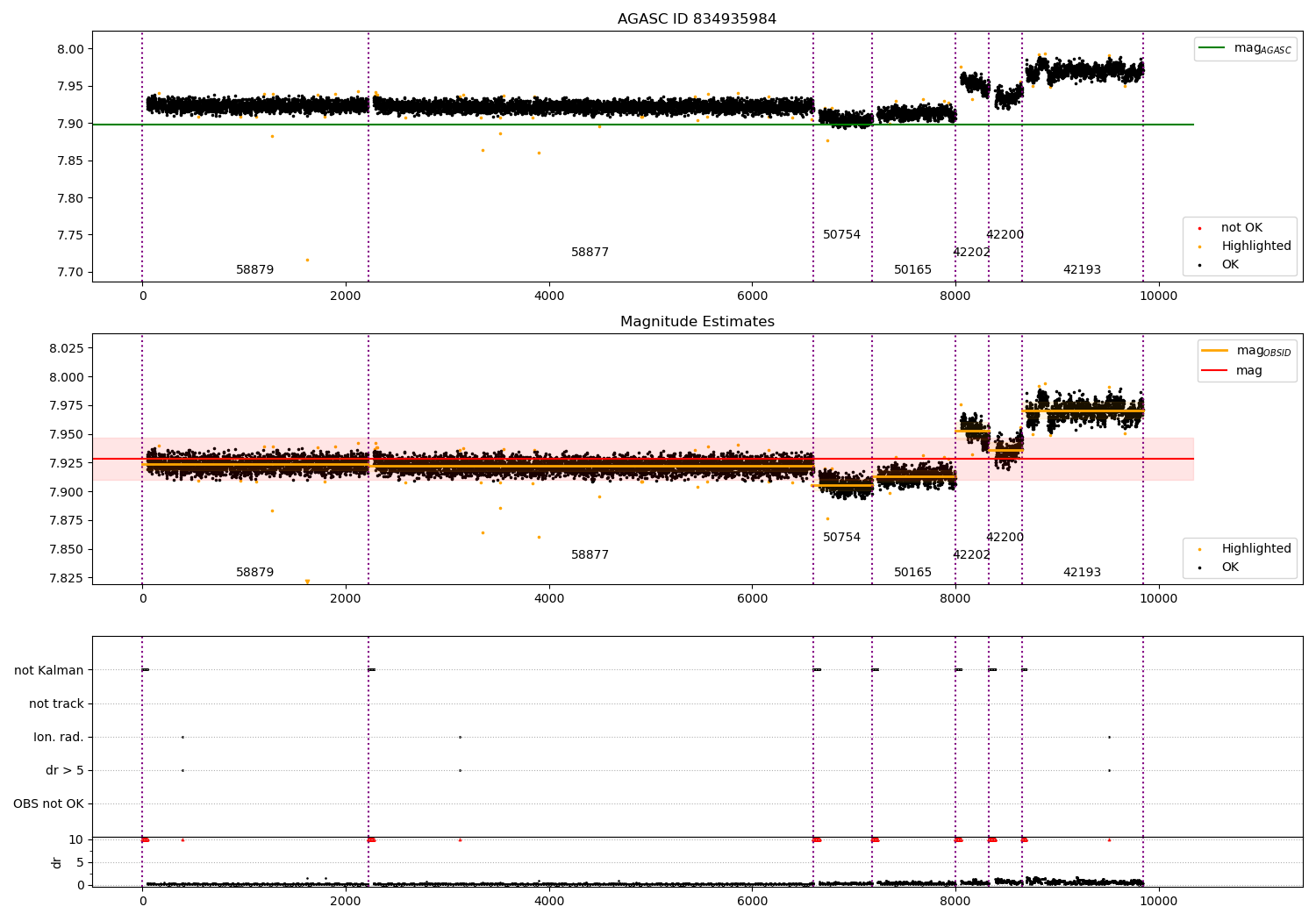Click obsid label 58879 in the top plot
Image resolution: width=1316 pixels, height=921 pixels.
255,270
